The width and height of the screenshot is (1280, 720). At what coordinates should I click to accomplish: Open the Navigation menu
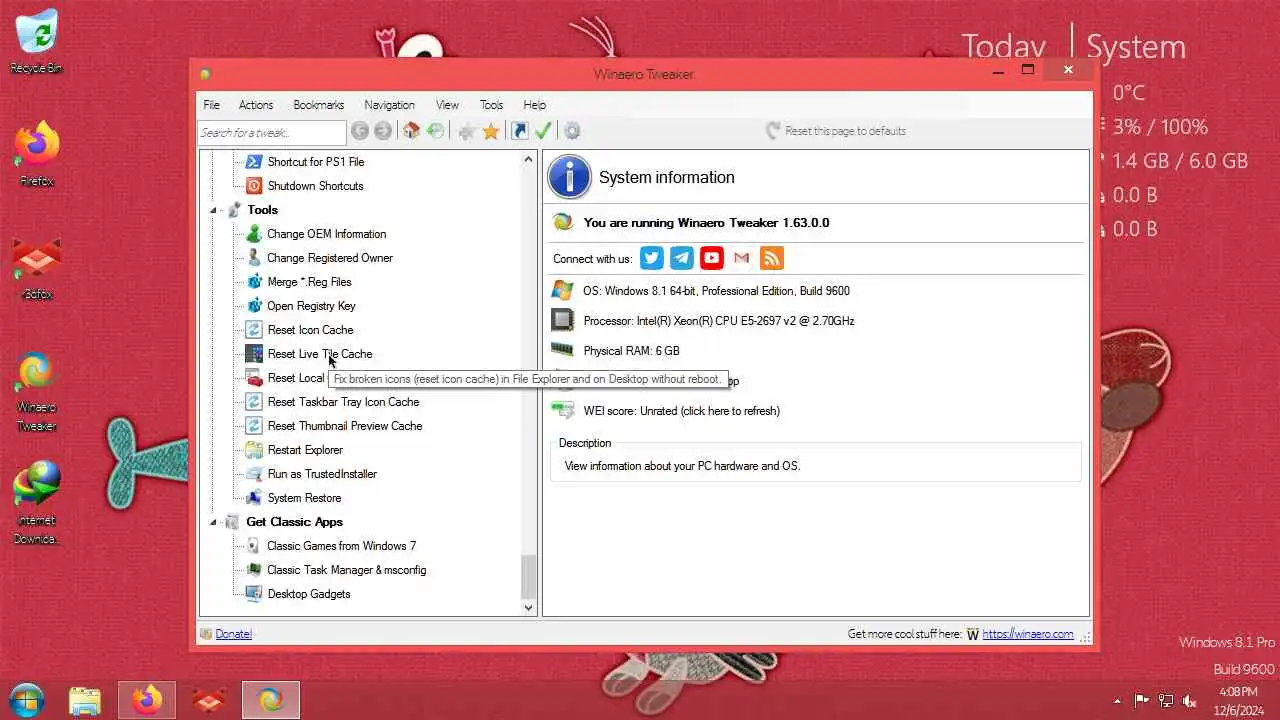pyautogui.click(x=389, y=105)
